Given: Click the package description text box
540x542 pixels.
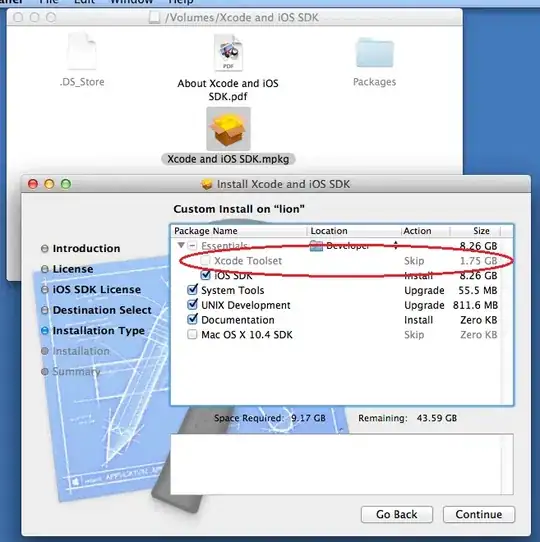Looking at the screenshot, I should [x=342, y=464].
